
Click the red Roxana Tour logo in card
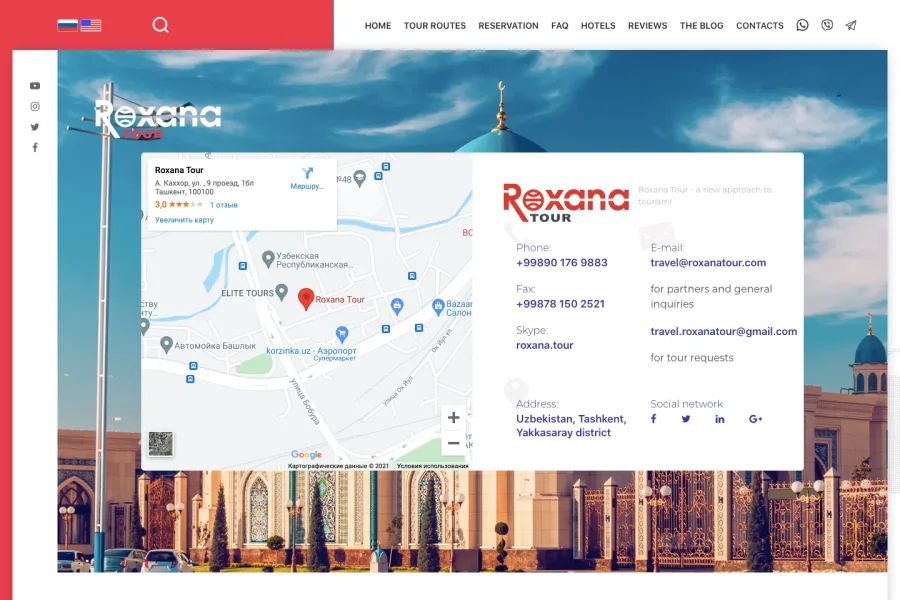[x=566, y=203]
